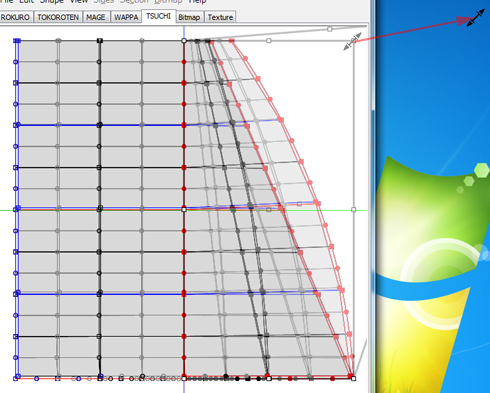Click the active TSUCHI tab
The height and width of the screenshot is (393, 490).
pyautogui.click(x=158, y=16)
